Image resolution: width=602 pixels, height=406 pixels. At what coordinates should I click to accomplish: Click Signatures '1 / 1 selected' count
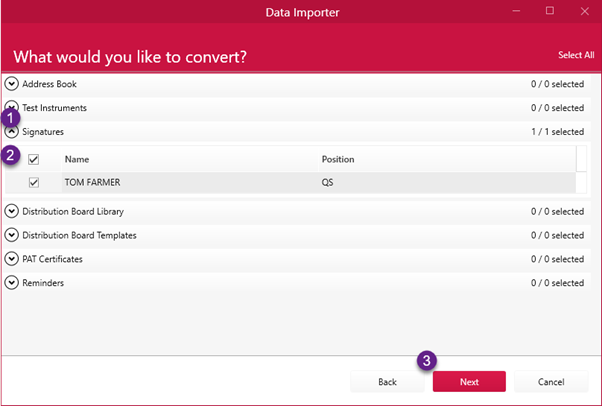click(x=557, y=132)
